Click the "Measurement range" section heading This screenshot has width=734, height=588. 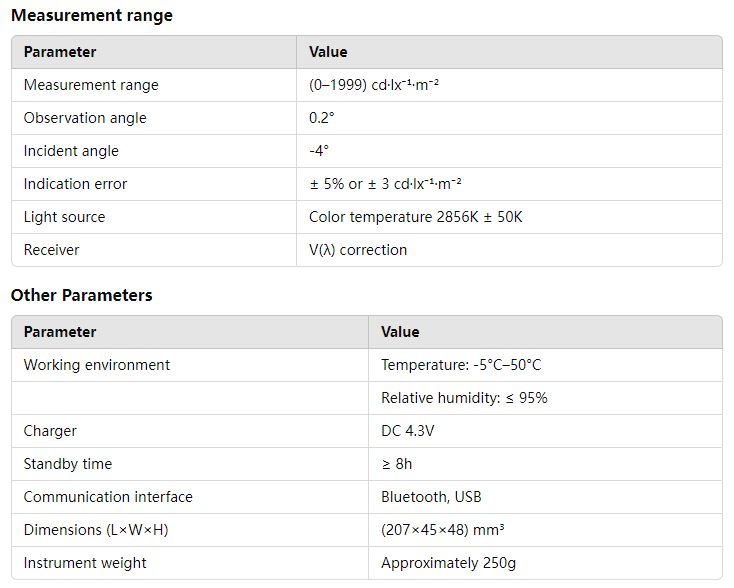(x=92, y=16)
